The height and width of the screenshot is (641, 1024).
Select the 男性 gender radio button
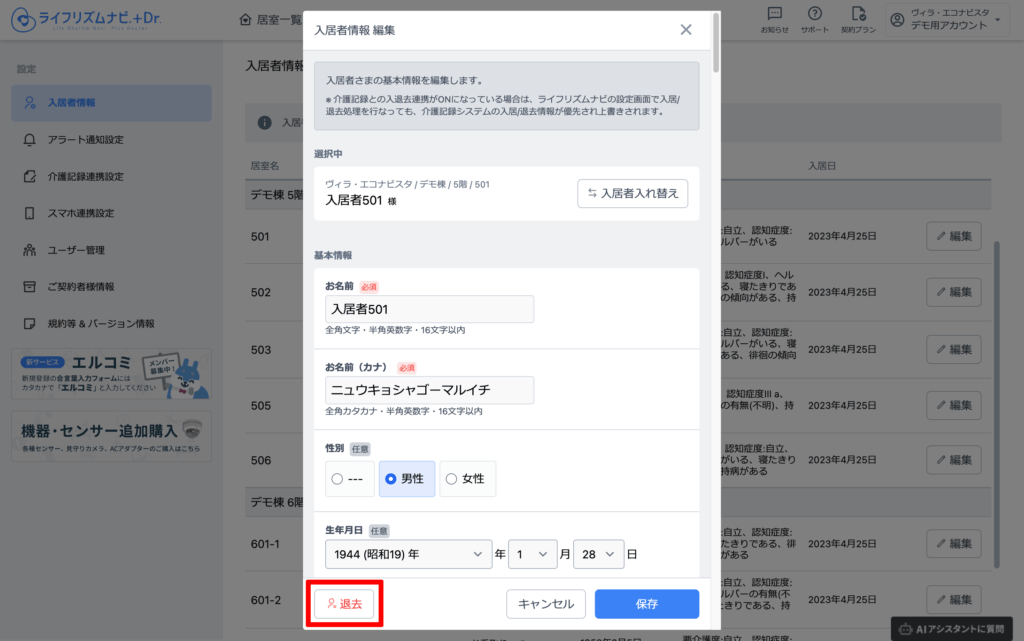407,479
